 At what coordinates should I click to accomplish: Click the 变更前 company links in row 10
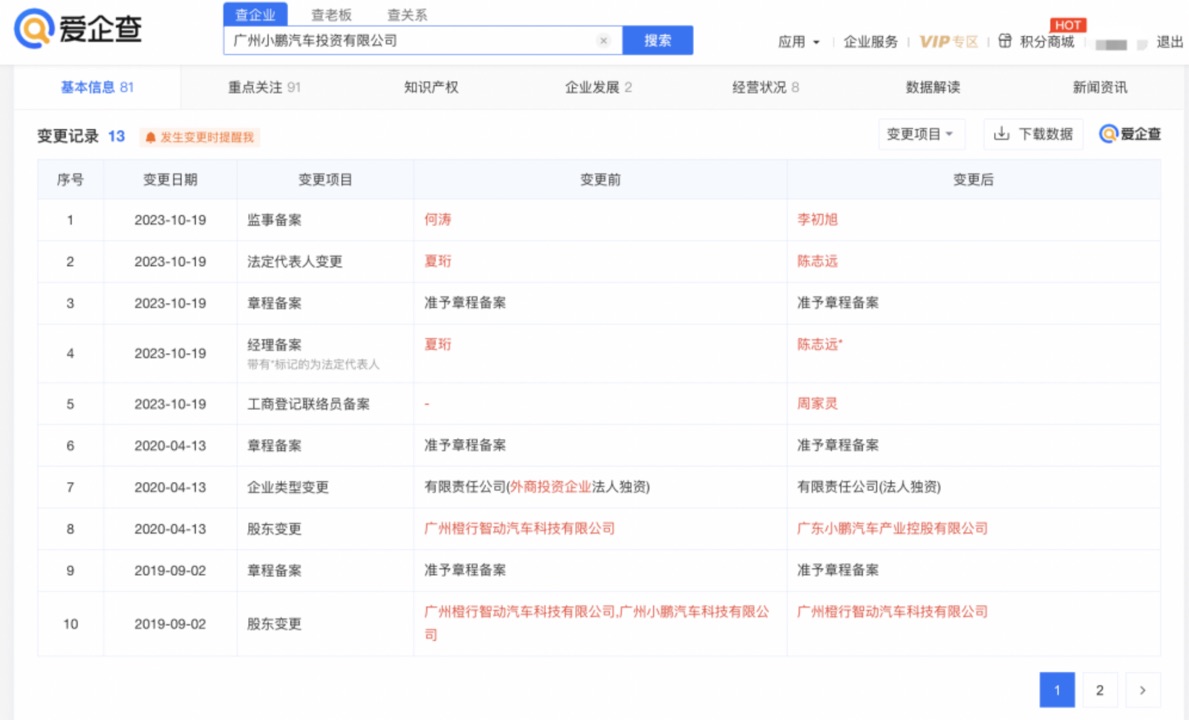point(597,623)
